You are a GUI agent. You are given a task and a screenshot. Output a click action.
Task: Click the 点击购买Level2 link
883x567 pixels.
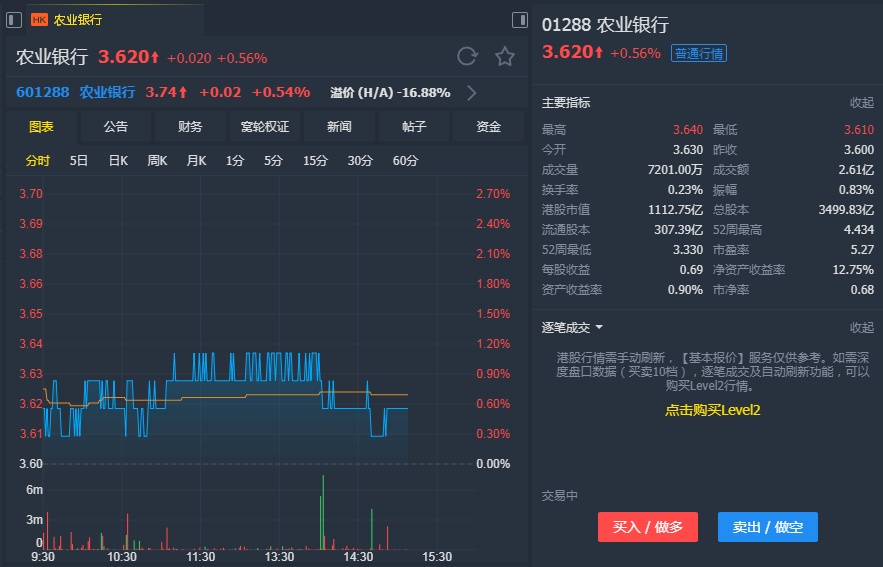pyautogui.click(x=712, y=410)
